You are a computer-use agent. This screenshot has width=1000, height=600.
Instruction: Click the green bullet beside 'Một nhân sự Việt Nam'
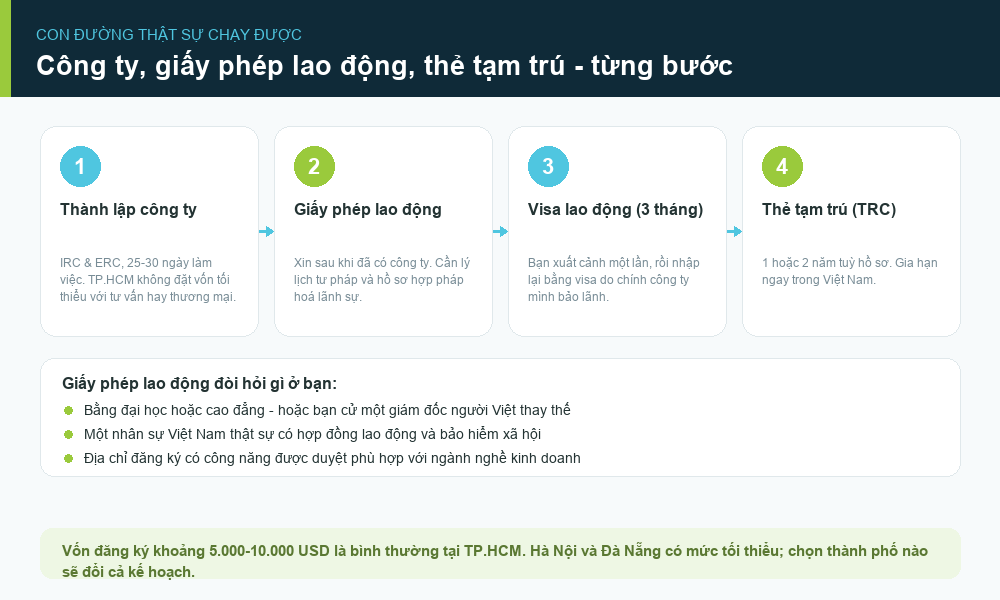(x=69, y=434)
